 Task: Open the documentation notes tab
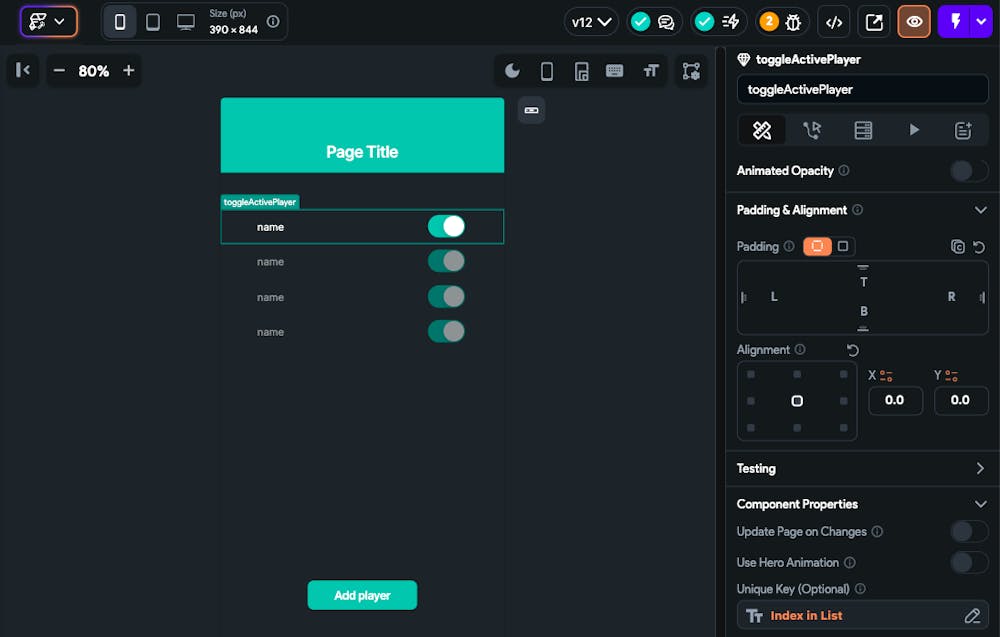point(963,131)
